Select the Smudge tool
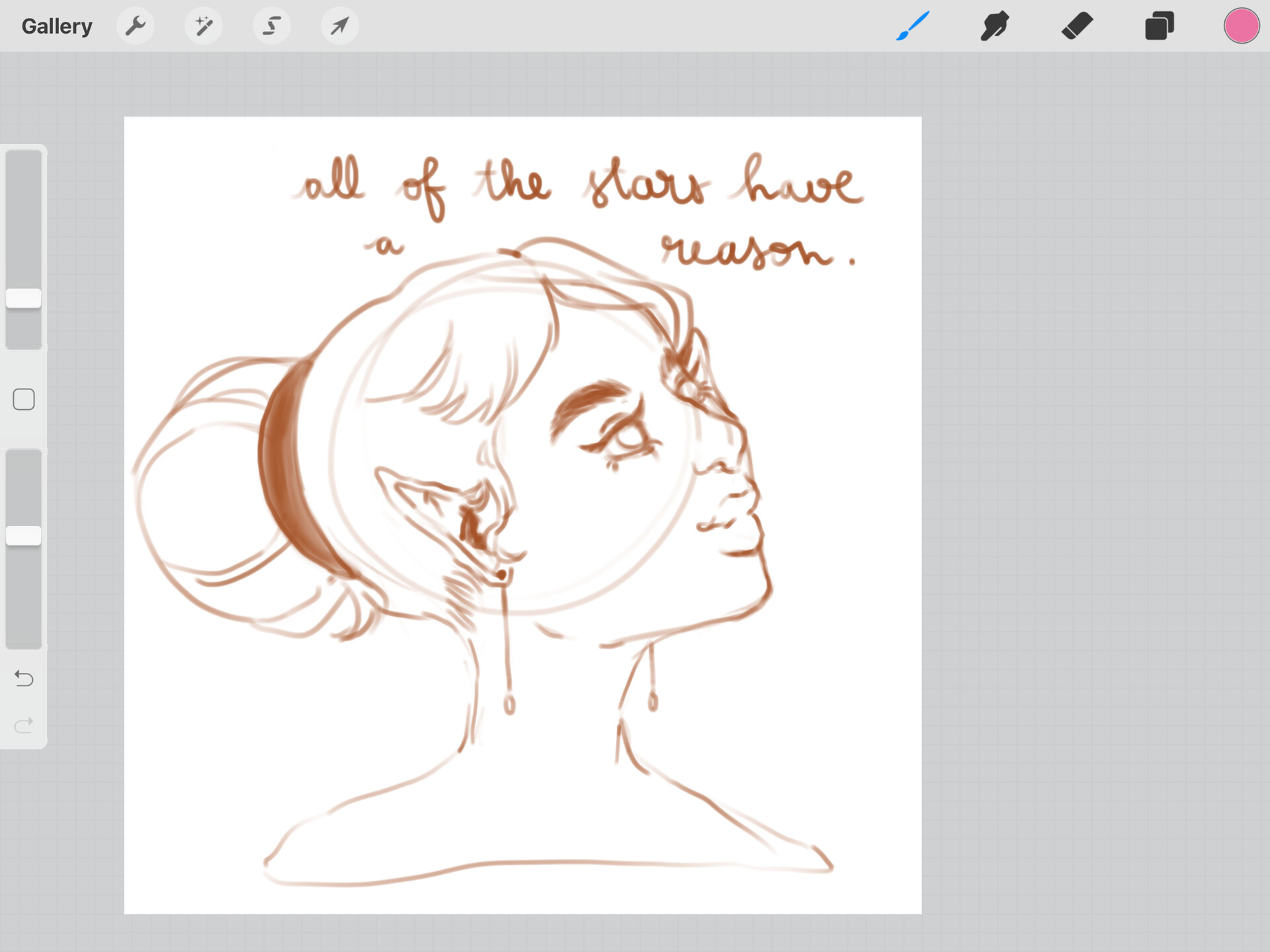This screenshot has height=952, width=1270. (x=994, y=25)
